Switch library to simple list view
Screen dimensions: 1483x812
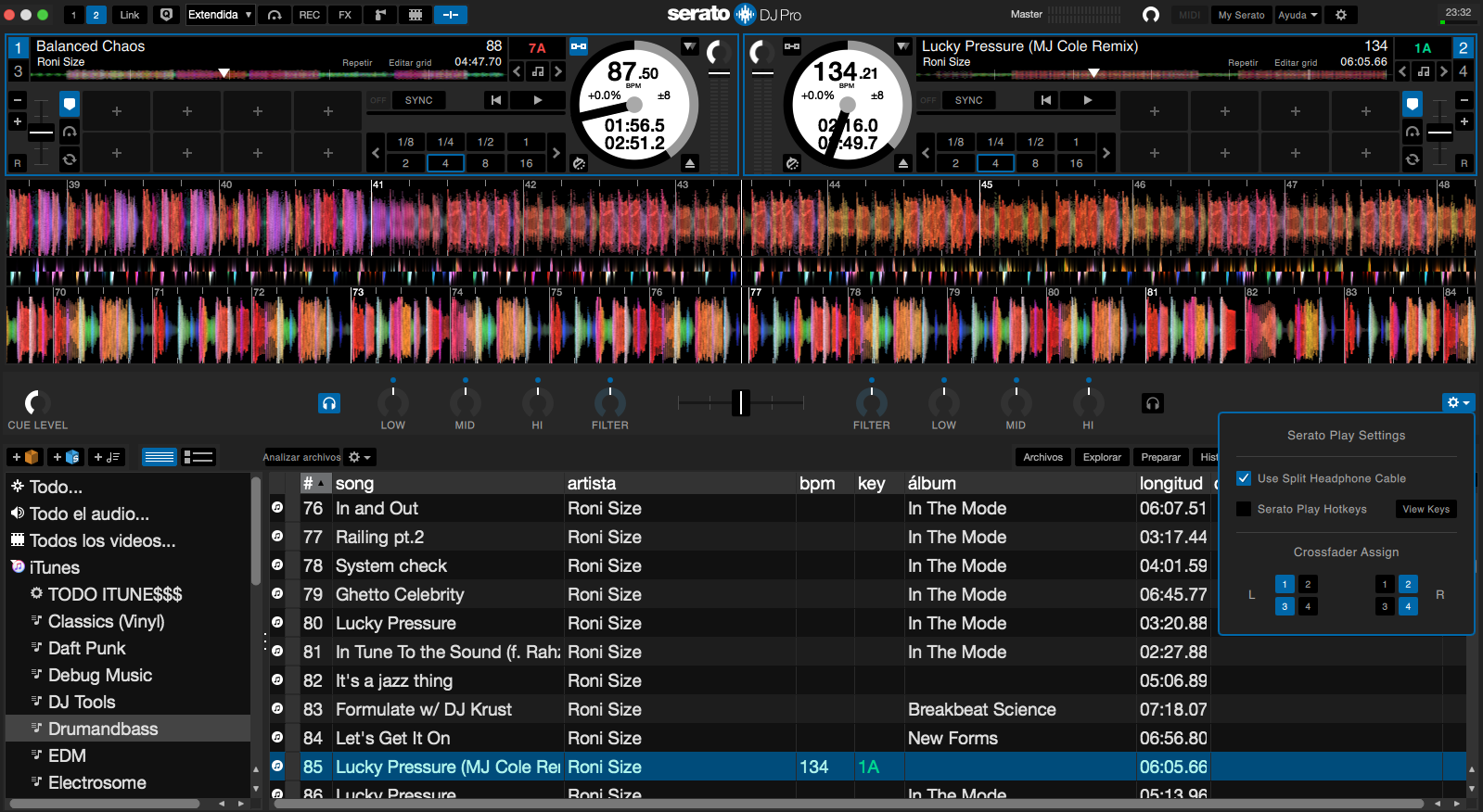[x=160, y=457]
